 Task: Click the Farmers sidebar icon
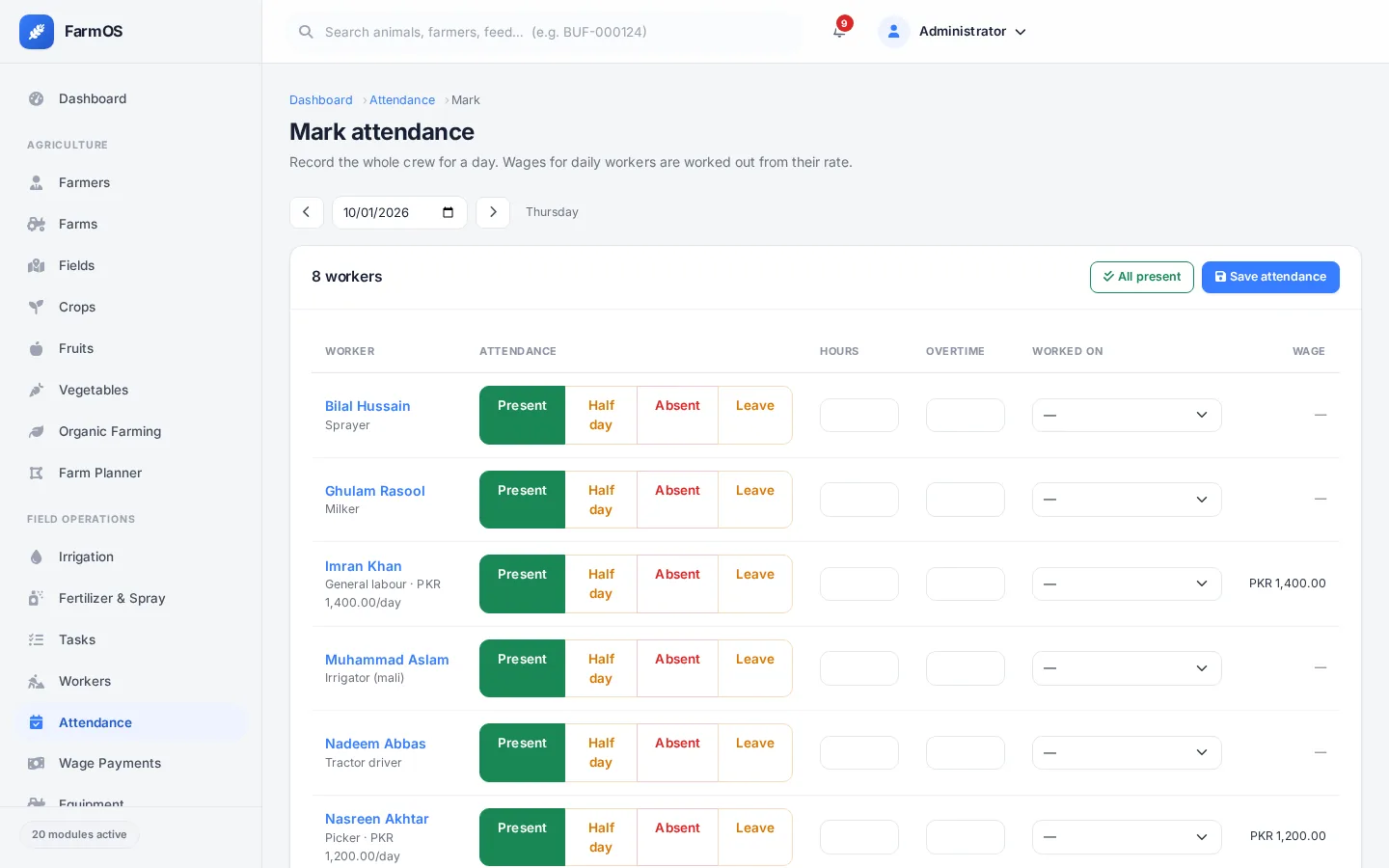coord(37,182)
